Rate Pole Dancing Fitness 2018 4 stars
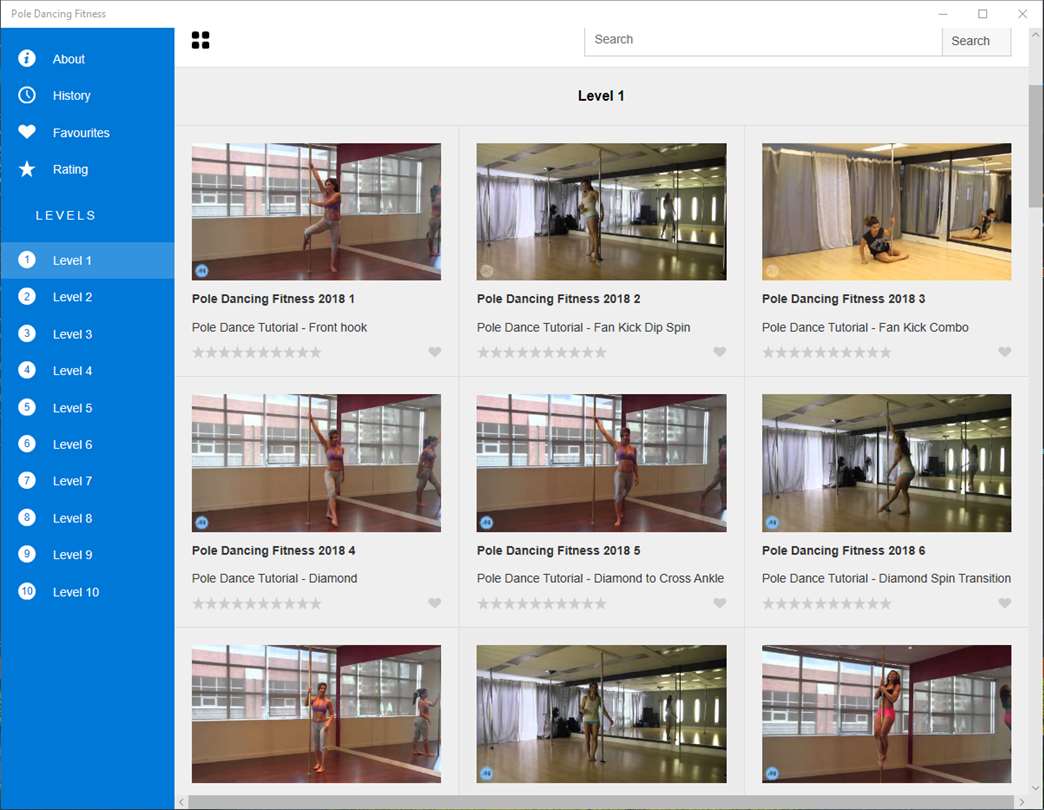Screen dimensions: 1044x810 click(x=257, y=604)
